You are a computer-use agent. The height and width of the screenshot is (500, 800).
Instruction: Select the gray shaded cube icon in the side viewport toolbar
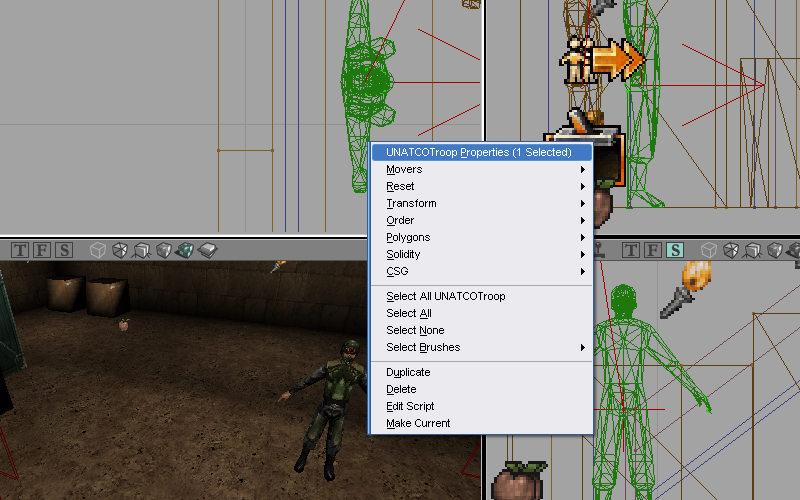pos(774,250)
